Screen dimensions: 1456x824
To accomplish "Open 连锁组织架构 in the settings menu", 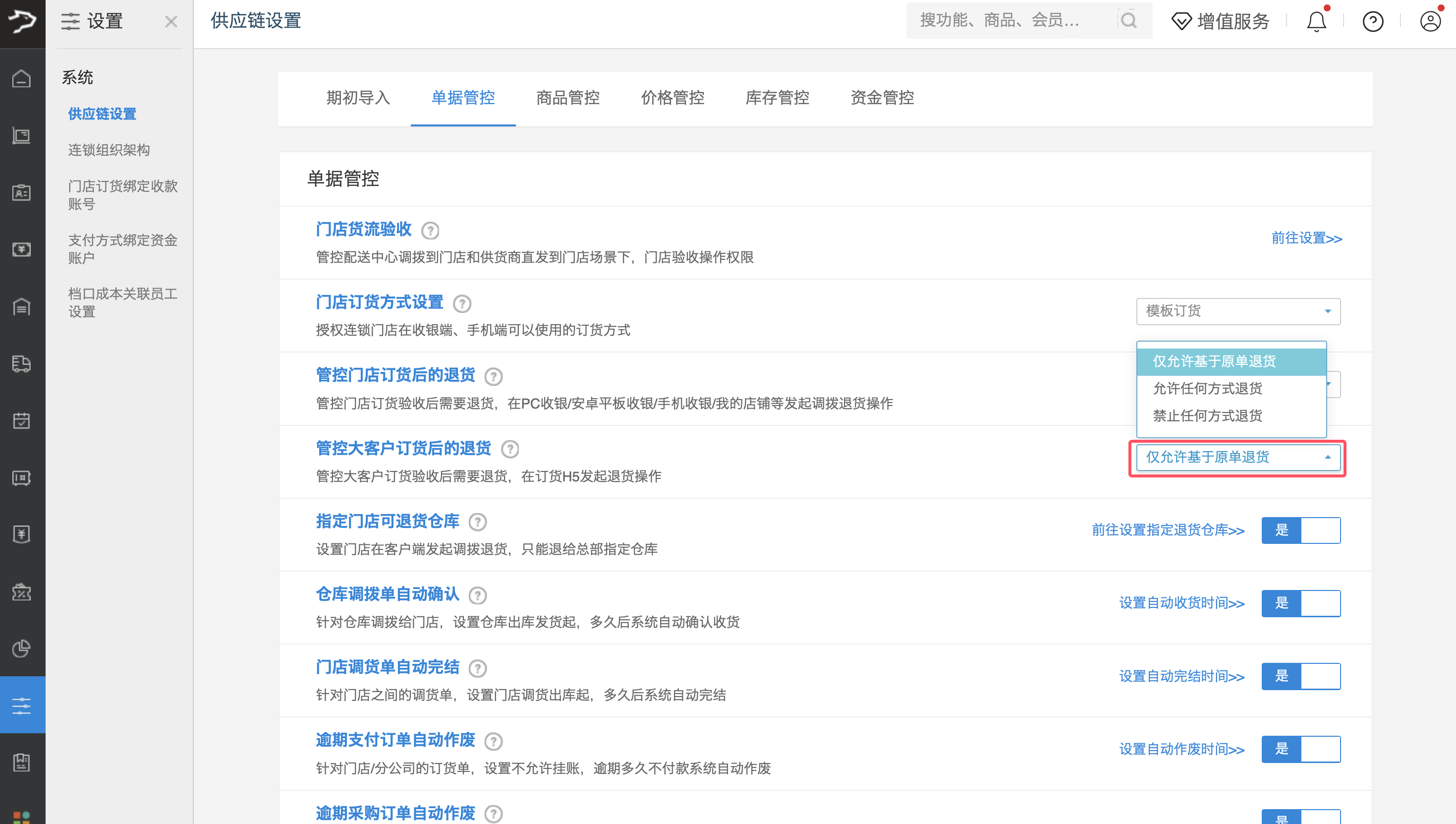I will (109, 150).
